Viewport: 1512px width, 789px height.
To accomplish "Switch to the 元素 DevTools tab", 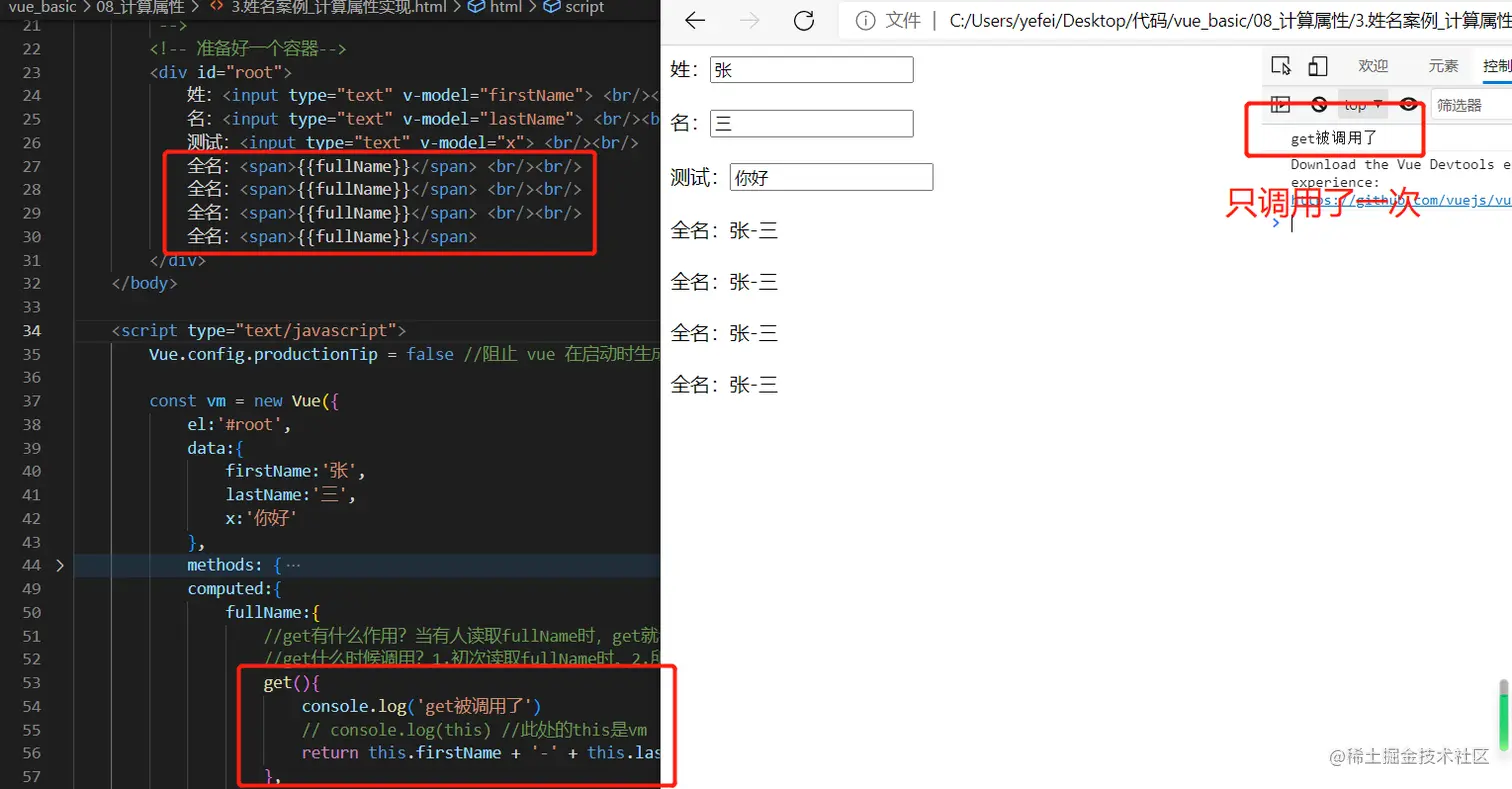I will (1443, 66).
